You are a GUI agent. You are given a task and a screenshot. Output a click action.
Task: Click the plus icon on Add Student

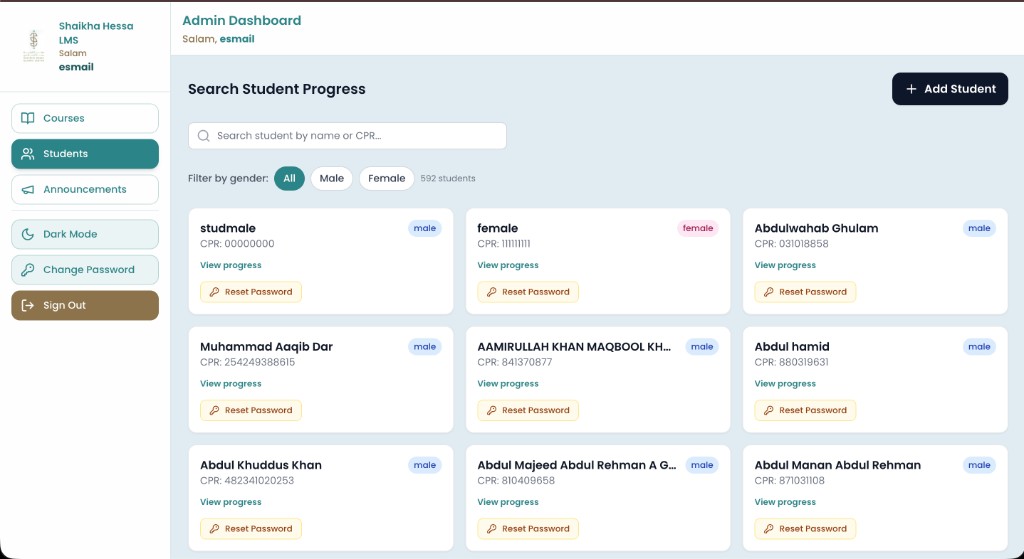pyautogui.click(x=911, y=89)
